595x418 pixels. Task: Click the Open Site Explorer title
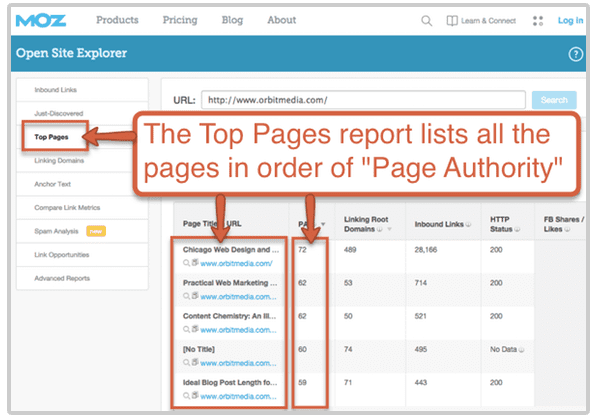71,53
